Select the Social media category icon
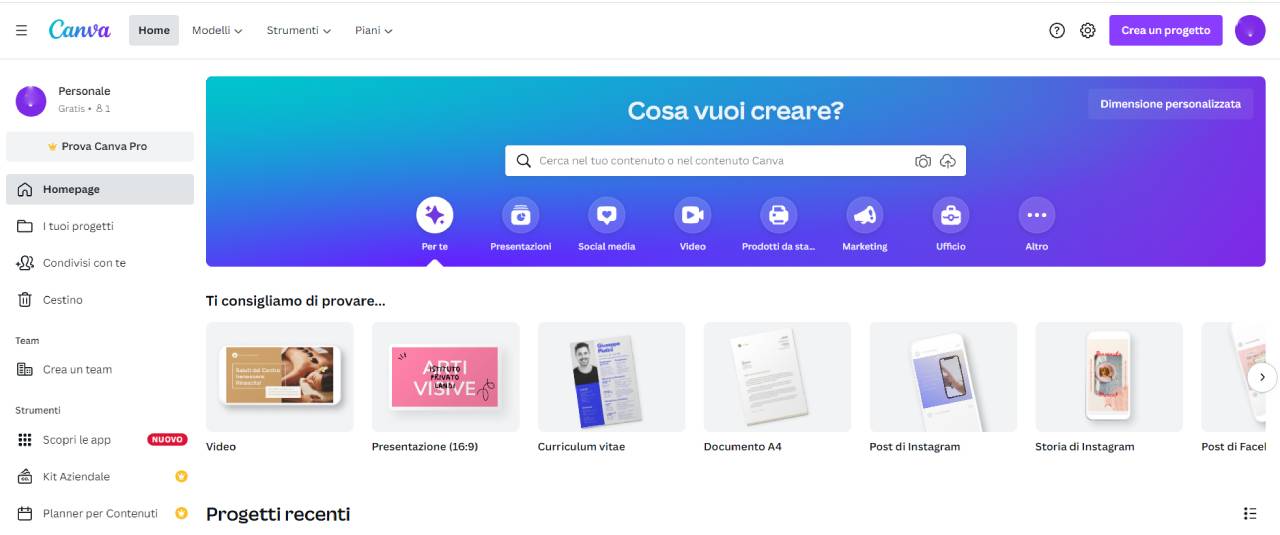1280x535 pixels. [x=606, y=215]
